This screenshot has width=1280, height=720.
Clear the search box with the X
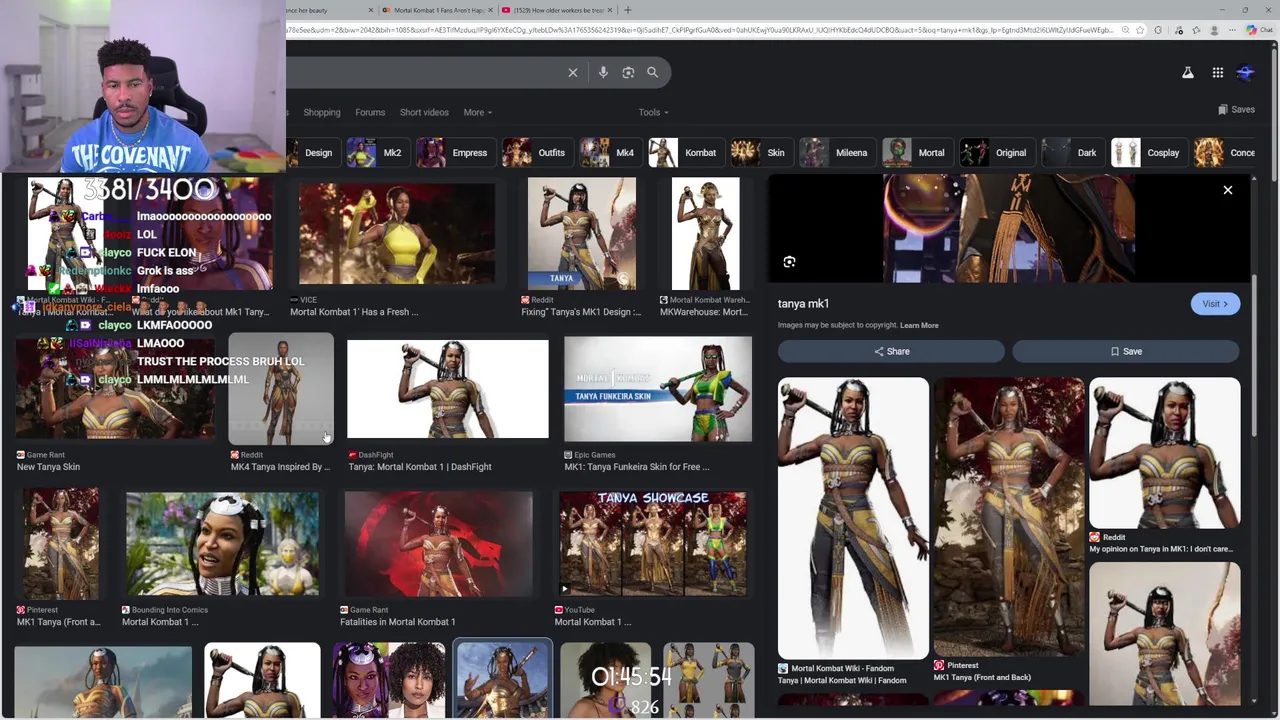coord(573,72)
